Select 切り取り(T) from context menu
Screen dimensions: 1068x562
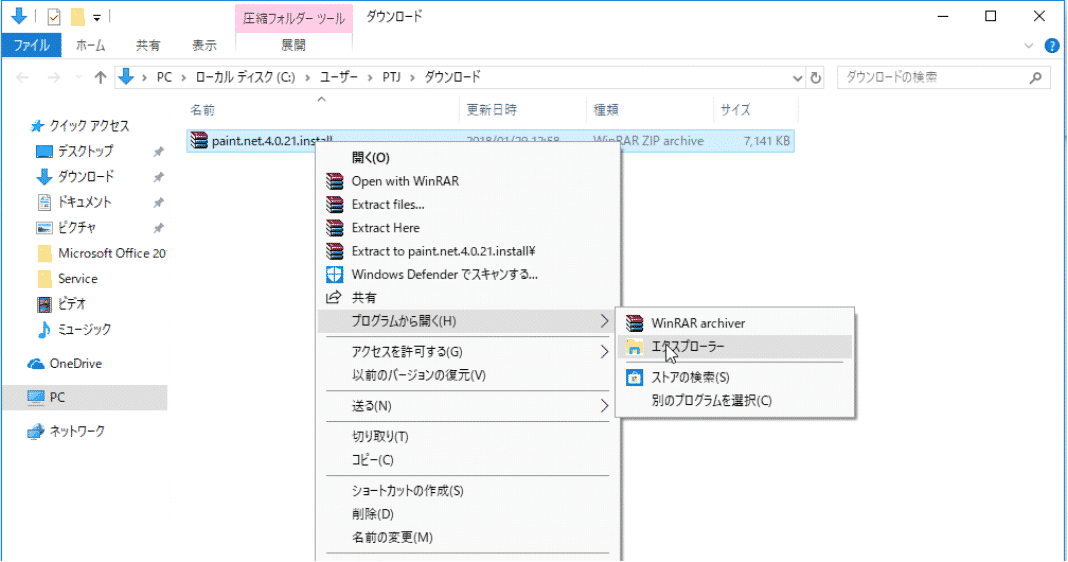[x=380, y=437]
